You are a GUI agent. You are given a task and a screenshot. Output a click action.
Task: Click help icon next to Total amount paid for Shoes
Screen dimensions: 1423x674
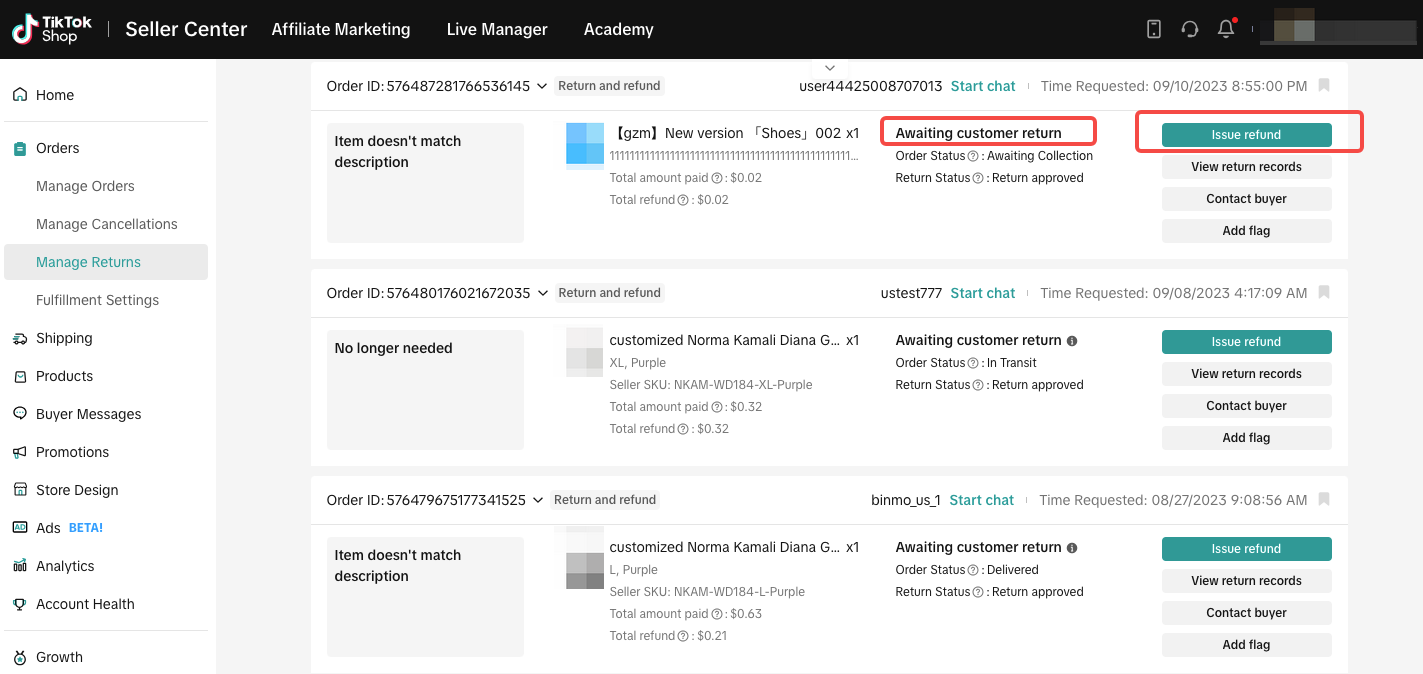click(716, 178)
